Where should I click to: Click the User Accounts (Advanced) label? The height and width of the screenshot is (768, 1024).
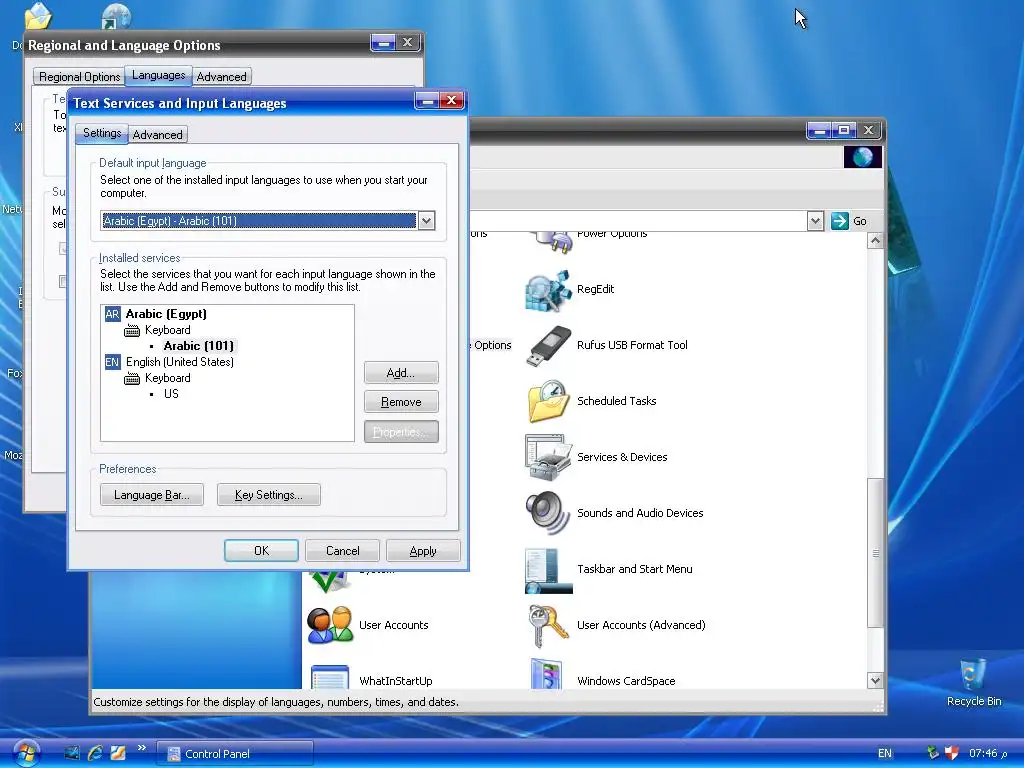[641, 626]
